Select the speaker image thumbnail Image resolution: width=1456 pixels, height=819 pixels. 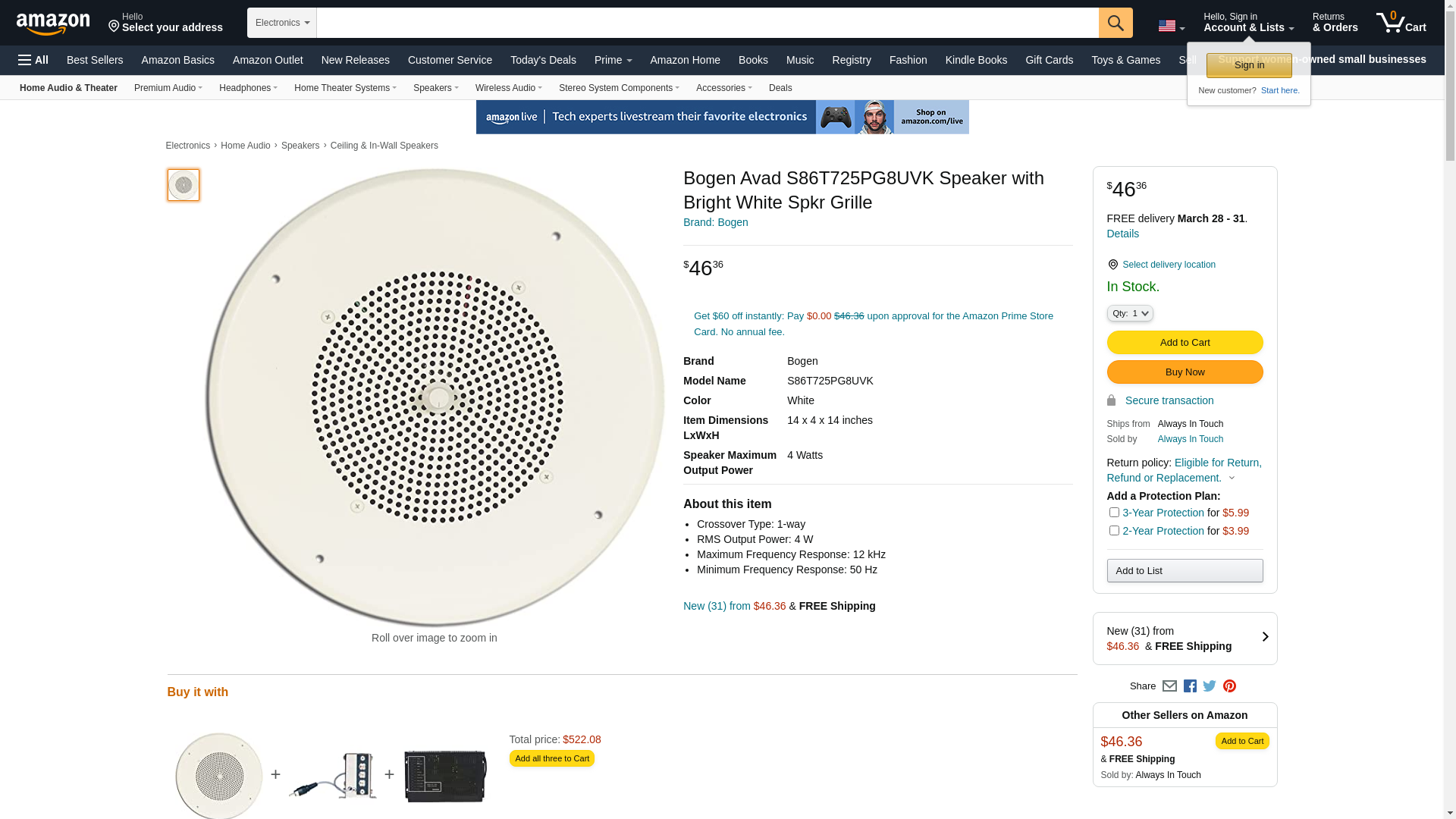pos(184,185)
